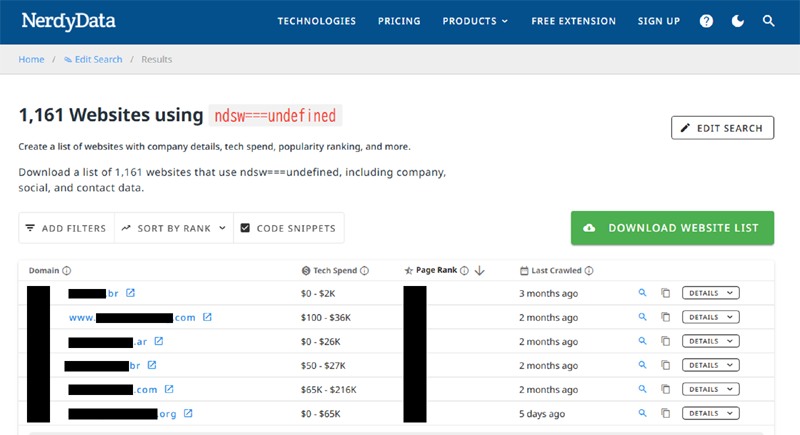Open the Add Filters option
The image size is (800, 435).
[66, 228]
